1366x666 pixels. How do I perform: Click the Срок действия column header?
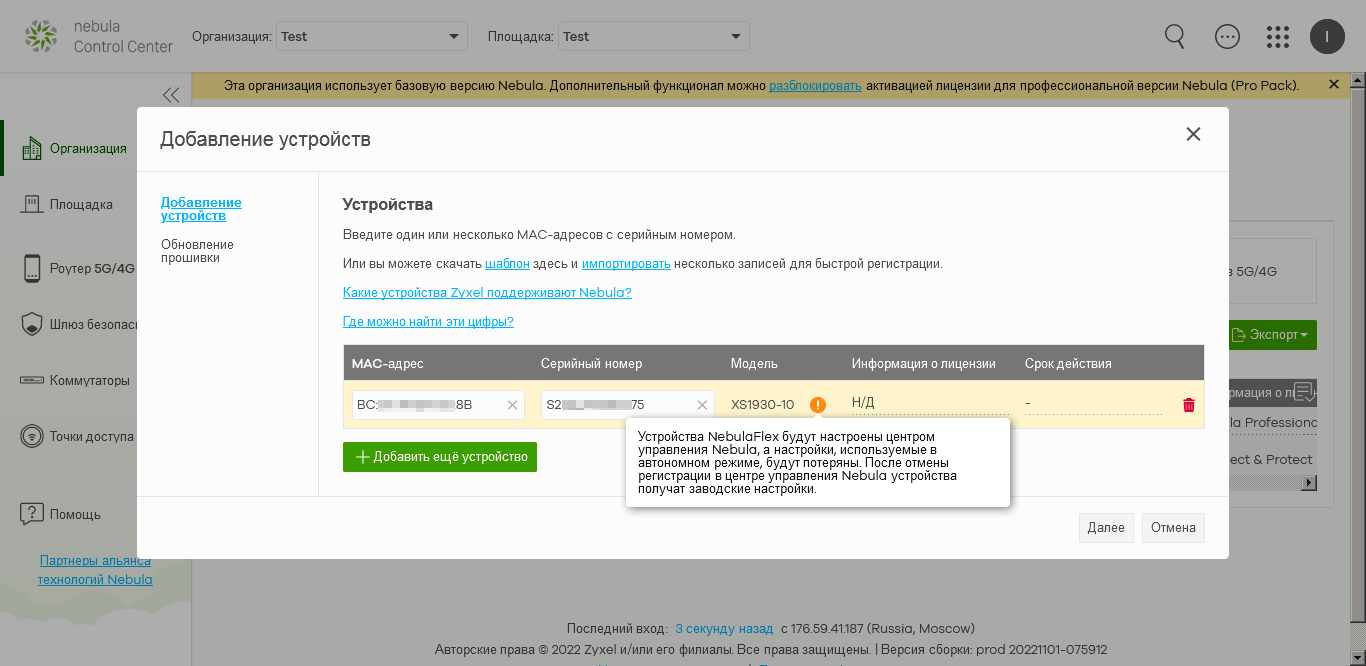click(x=1068, y=363)
